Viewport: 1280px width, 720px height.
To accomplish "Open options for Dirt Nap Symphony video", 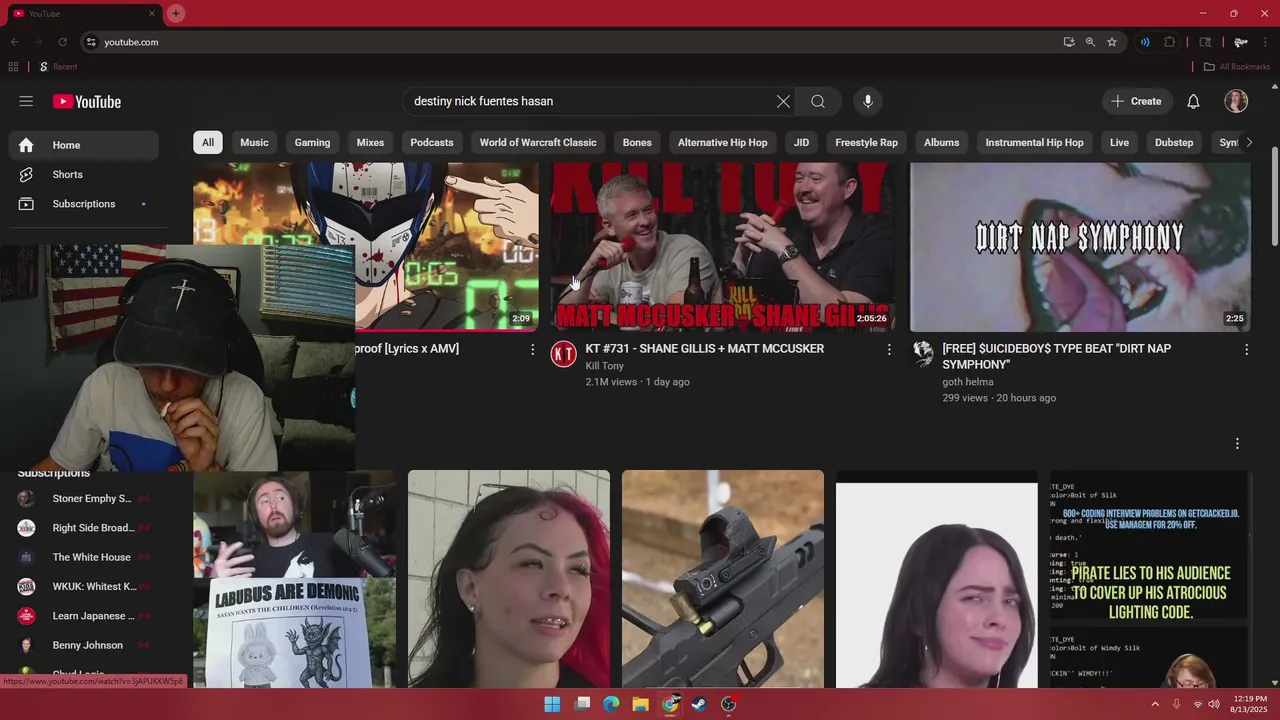I will (x=1246, y=349).
